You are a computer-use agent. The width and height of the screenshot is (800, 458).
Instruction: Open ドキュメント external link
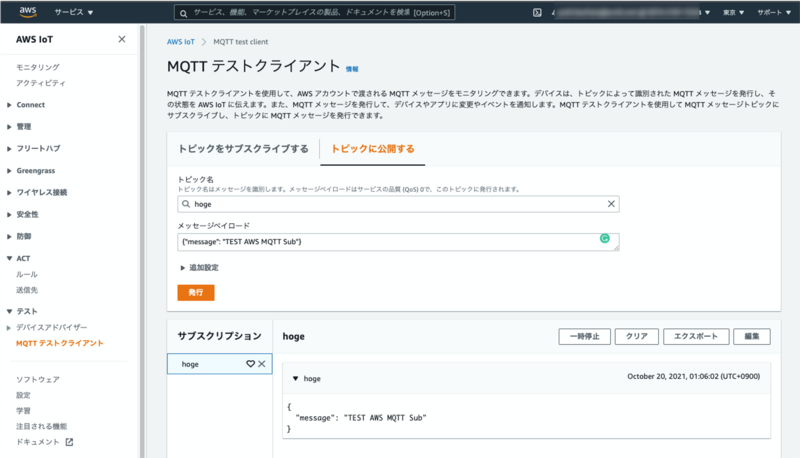click(38, 442)
